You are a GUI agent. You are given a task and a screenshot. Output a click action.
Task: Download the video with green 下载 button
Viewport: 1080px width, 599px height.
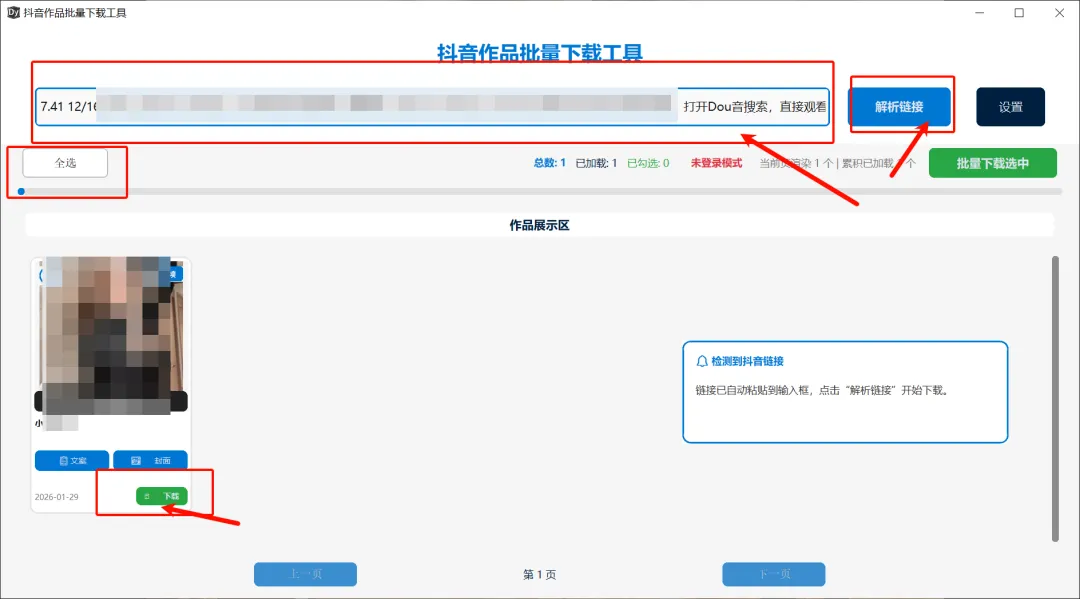click(x=162, y=496)
